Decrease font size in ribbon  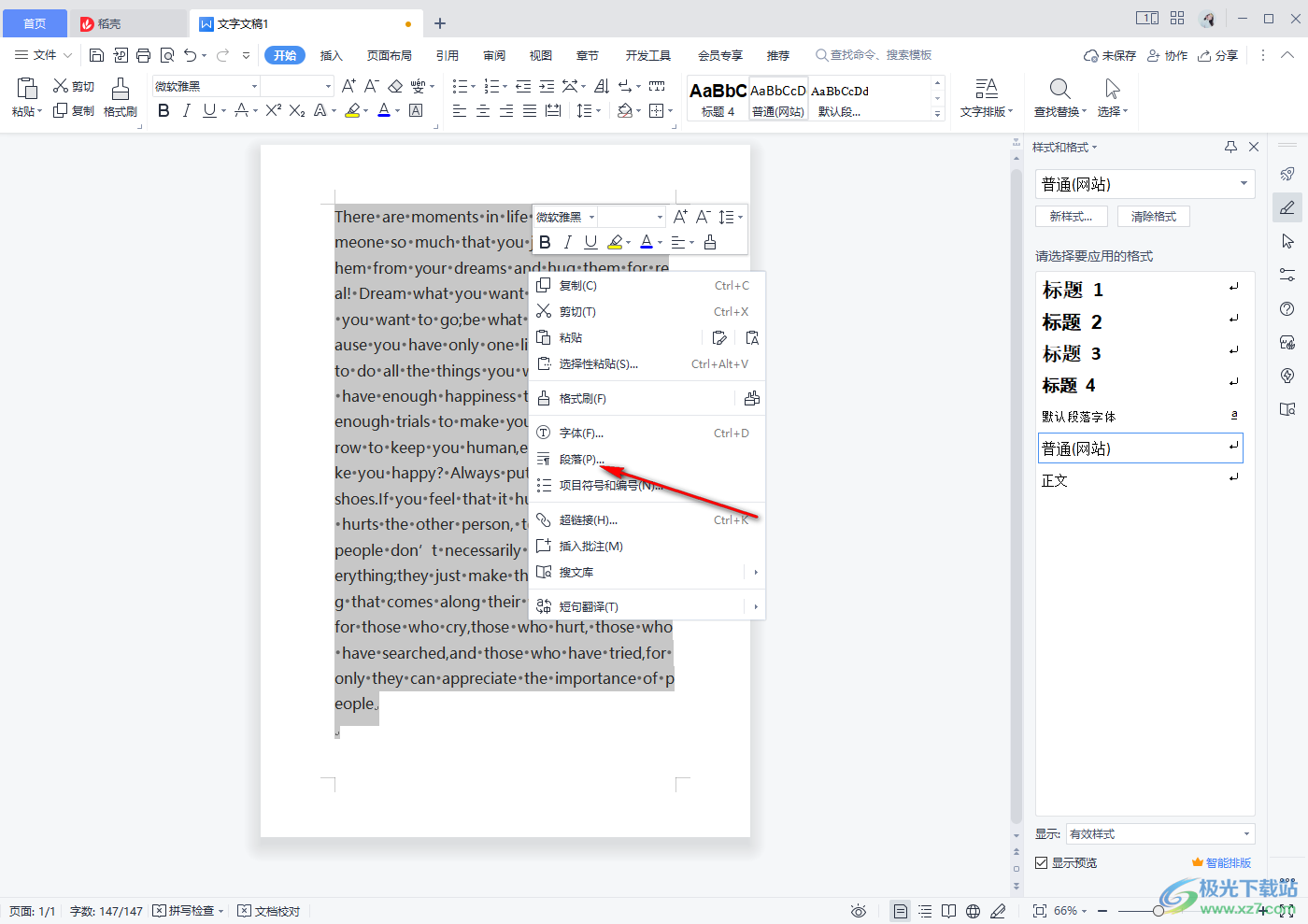coord(371,86)
